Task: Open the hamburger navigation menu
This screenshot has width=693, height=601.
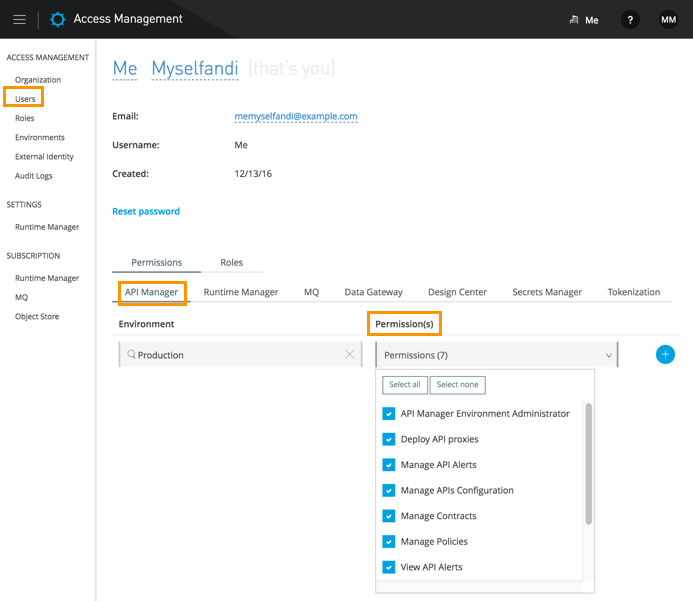Action: tap(19, 19)
